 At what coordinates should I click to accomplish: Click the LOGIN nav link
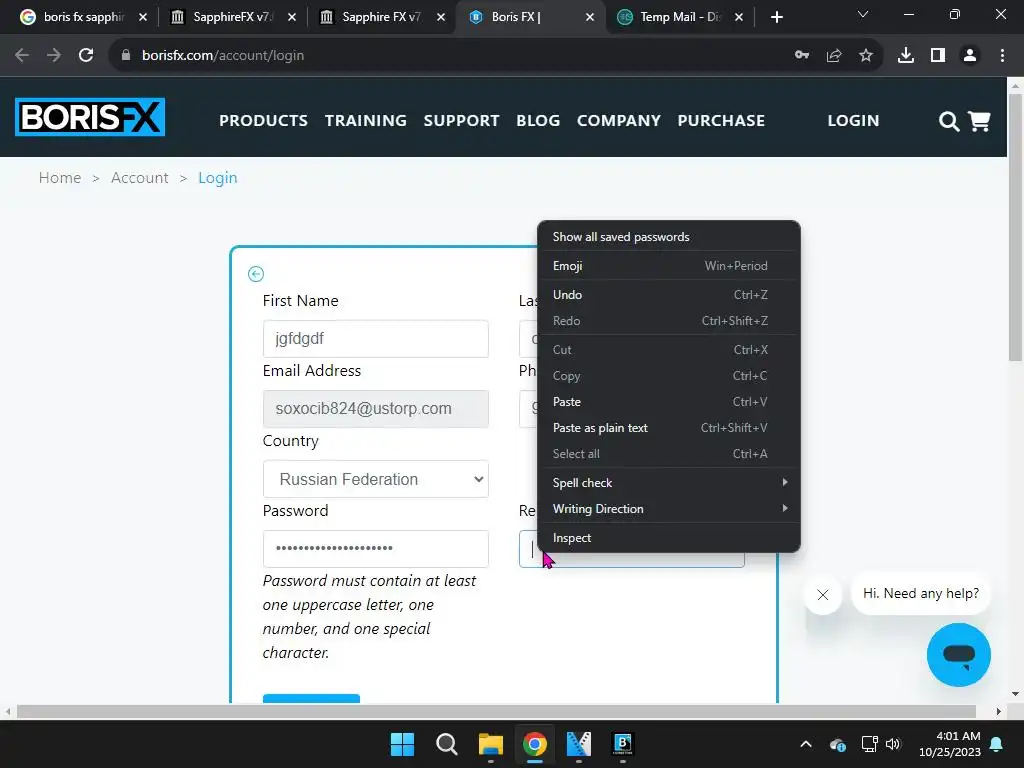pyautogui.click(x=854, y=121)
